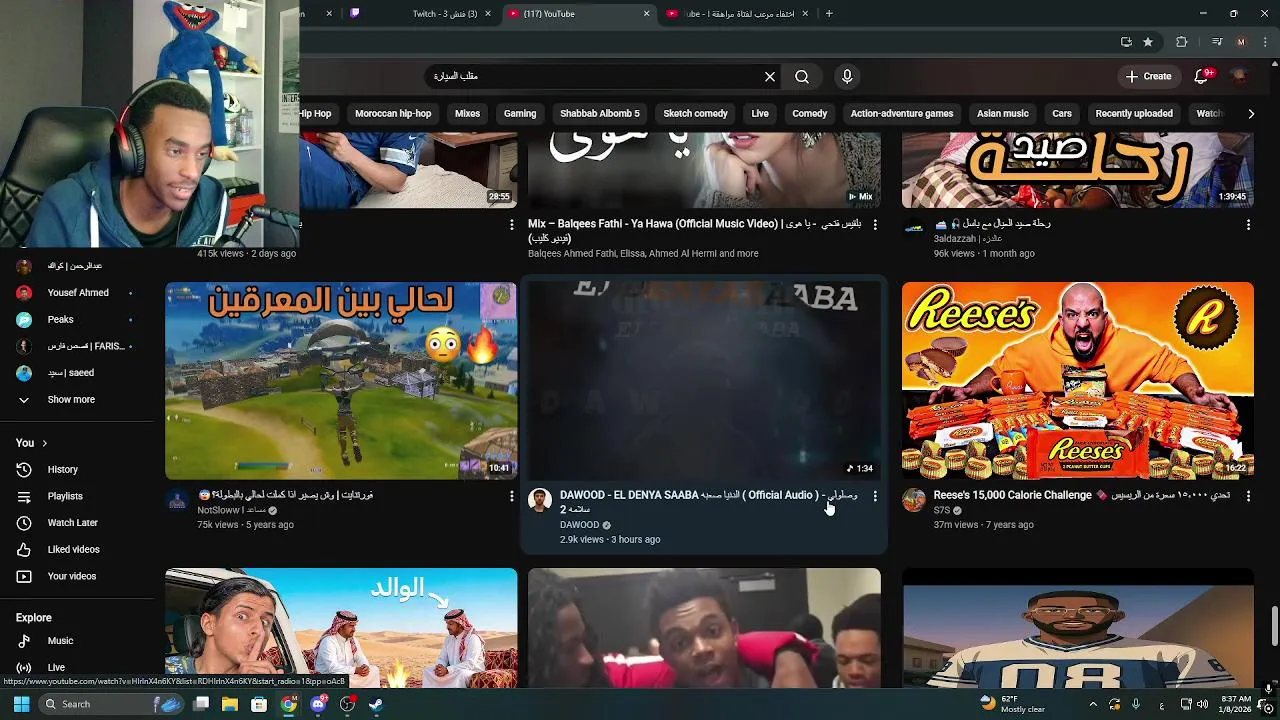Viewport: 1280px width, 720px height.
Task: Select the Asian music chip
Action: click(1003, 114)
